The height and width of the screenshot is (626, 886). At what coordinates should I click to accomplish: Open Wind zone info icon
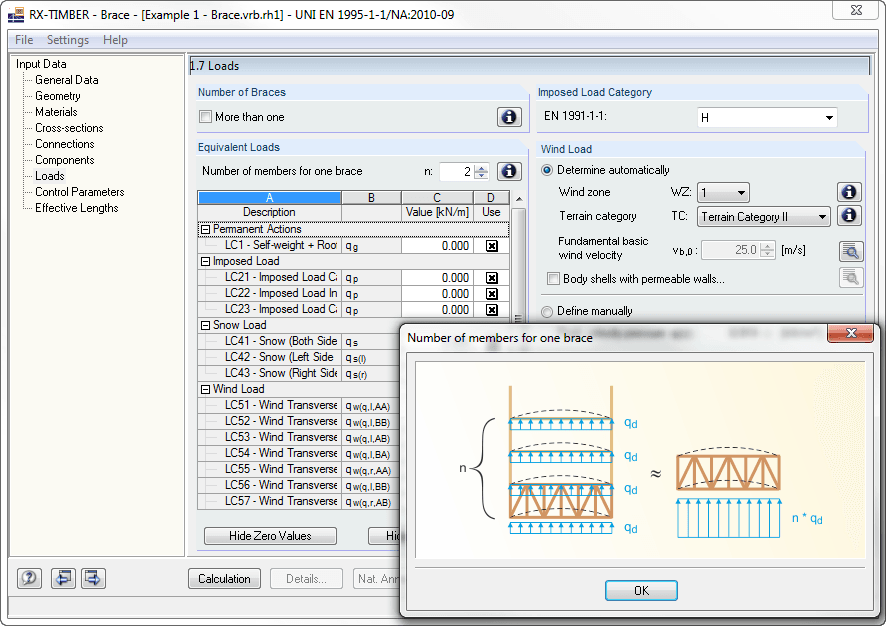tap(848, 192)
